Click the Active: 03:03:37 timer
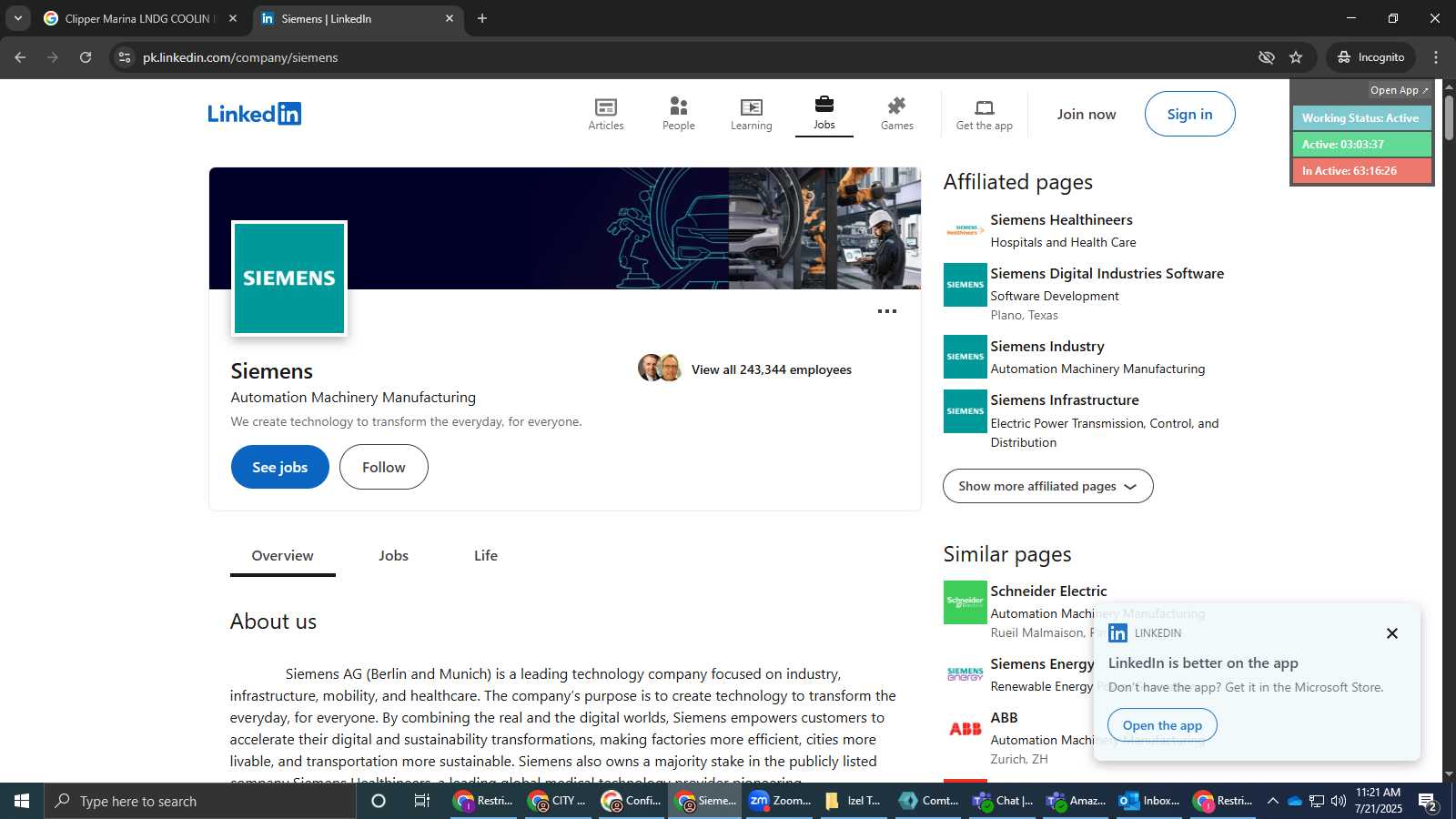The height and width of the screenshot is (819, 1456). [1361, 145]
